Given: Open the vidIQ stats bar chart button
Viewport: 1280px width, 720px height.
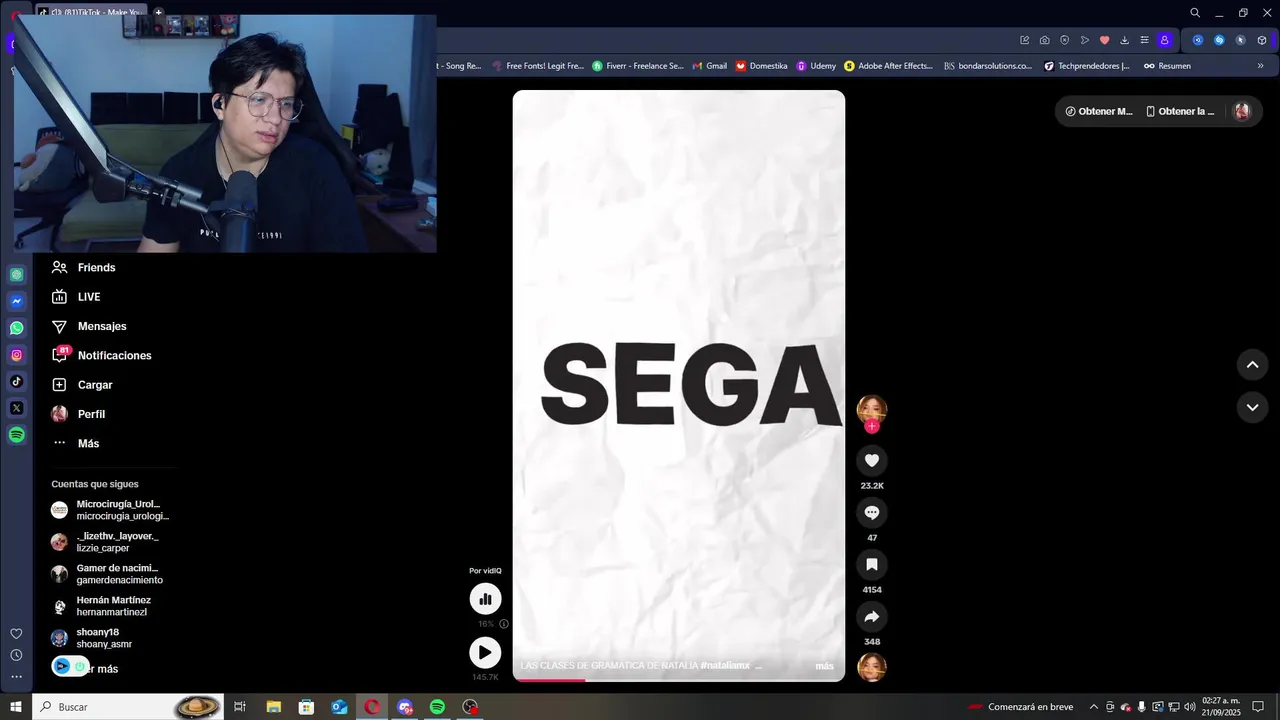Looking at the screenshot, I should [485, 599].
